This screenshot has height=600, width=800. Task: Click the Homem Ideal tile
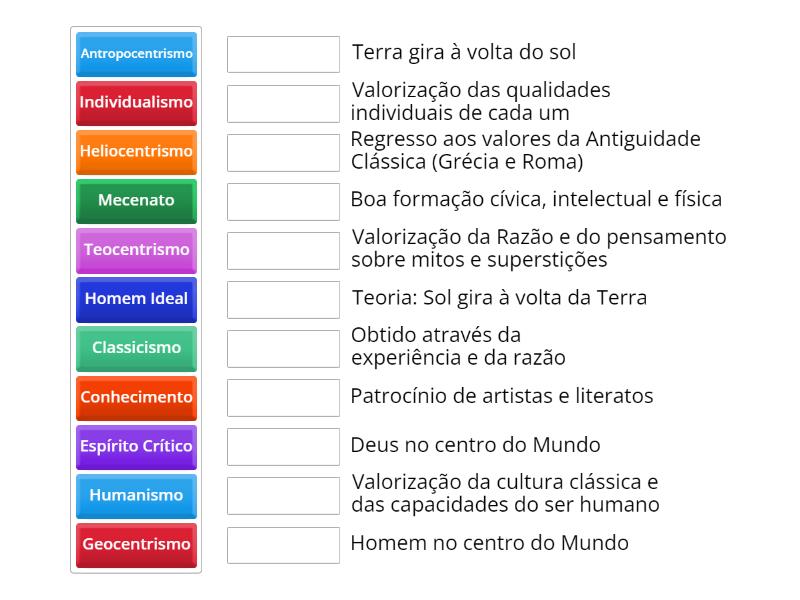[136, 299]
